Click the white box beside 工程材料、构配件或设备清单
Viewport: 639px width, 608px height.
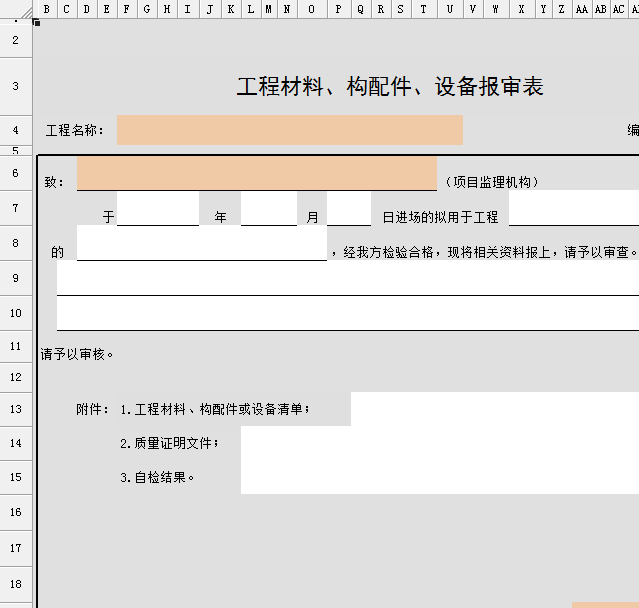[494, 409]
